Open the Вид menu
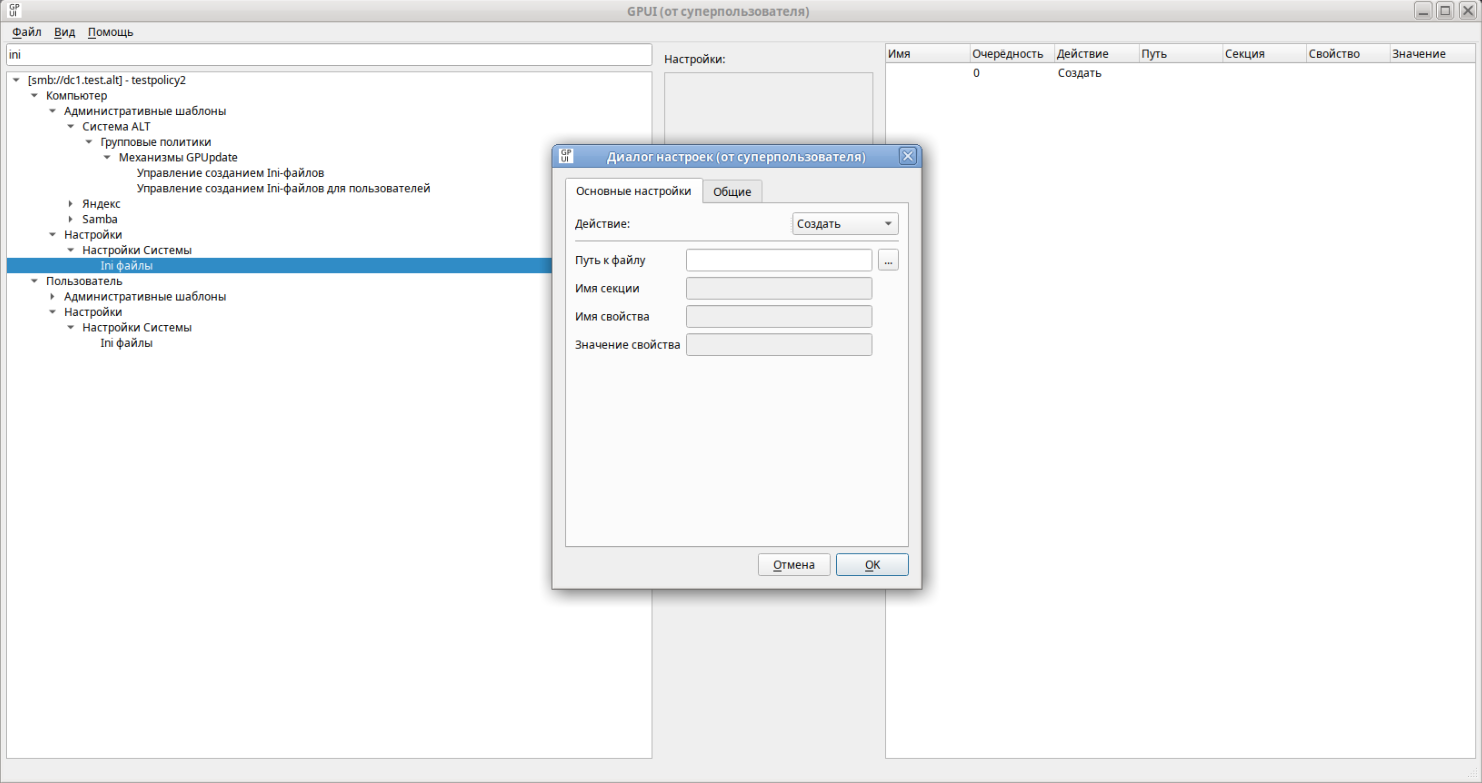 click(x=64, y=32)
